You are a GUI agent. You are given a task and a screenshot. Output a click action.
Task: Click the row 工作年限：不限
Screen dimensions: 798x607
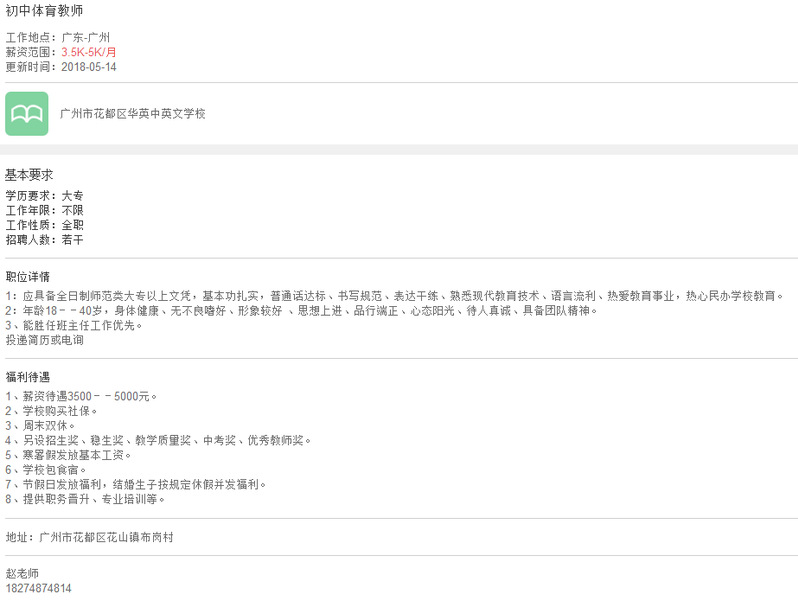point(44,211)
